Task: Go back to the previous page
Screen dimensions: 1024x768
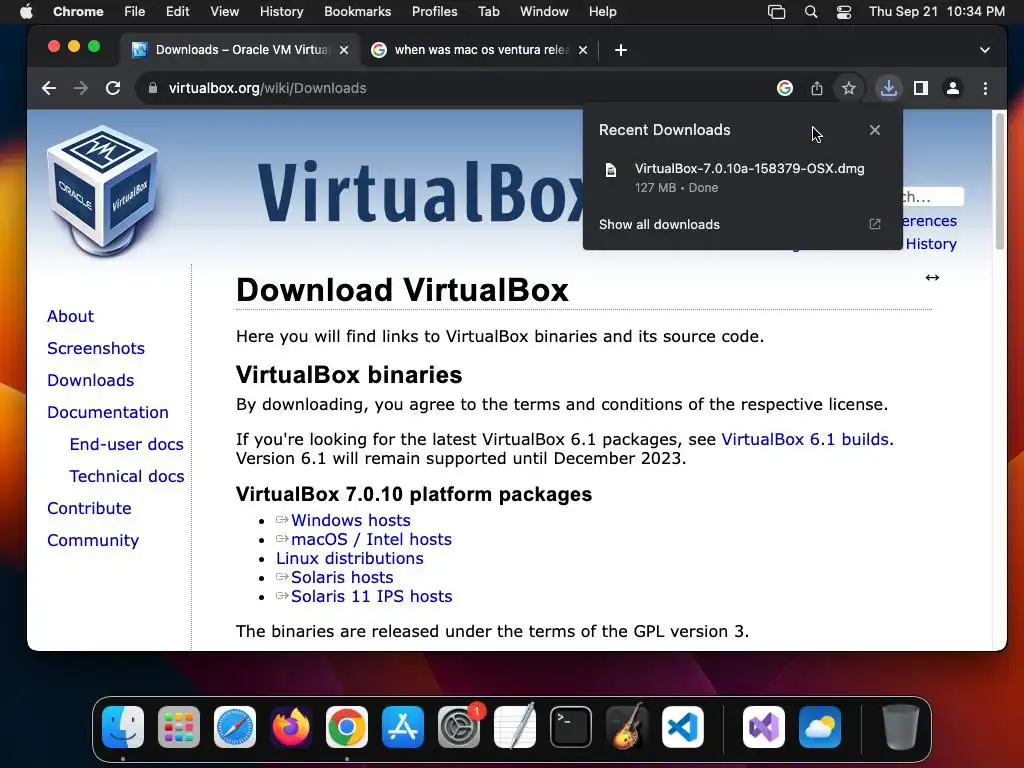Action: pyautogui.click(x=49, y=88)
